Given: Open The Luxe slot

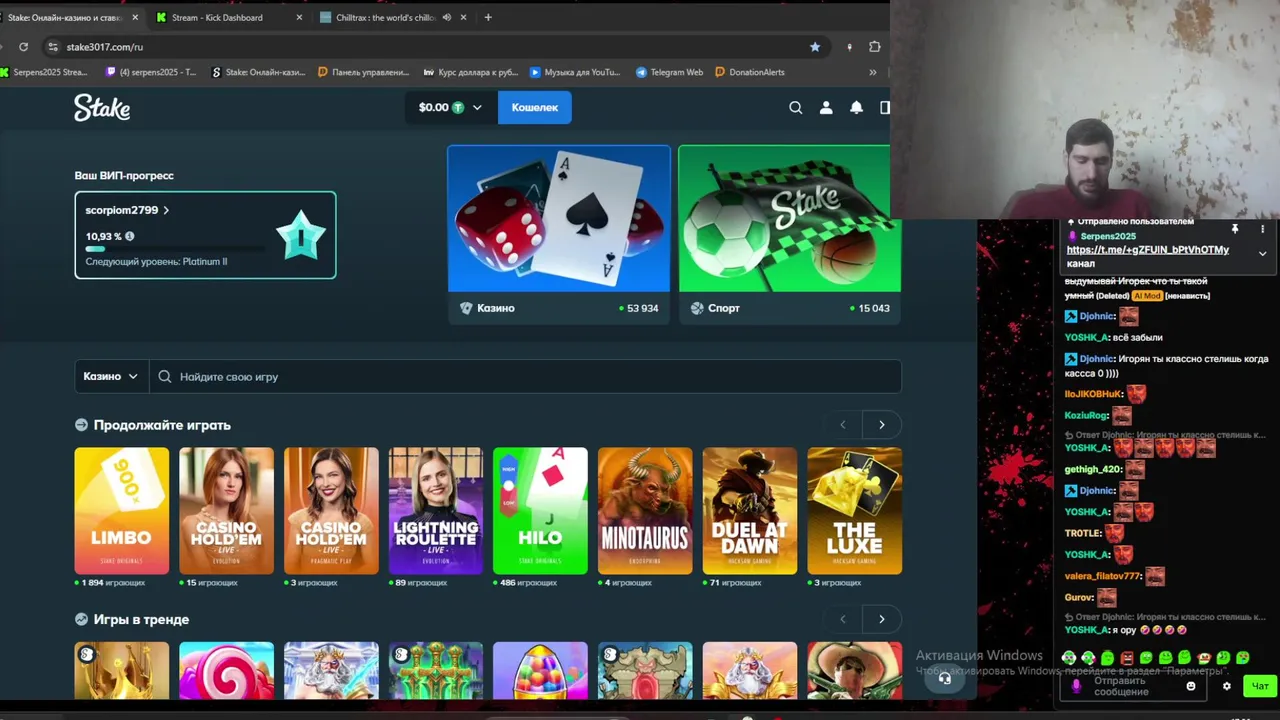Looking at the screenshot, I should pos(854,511).
